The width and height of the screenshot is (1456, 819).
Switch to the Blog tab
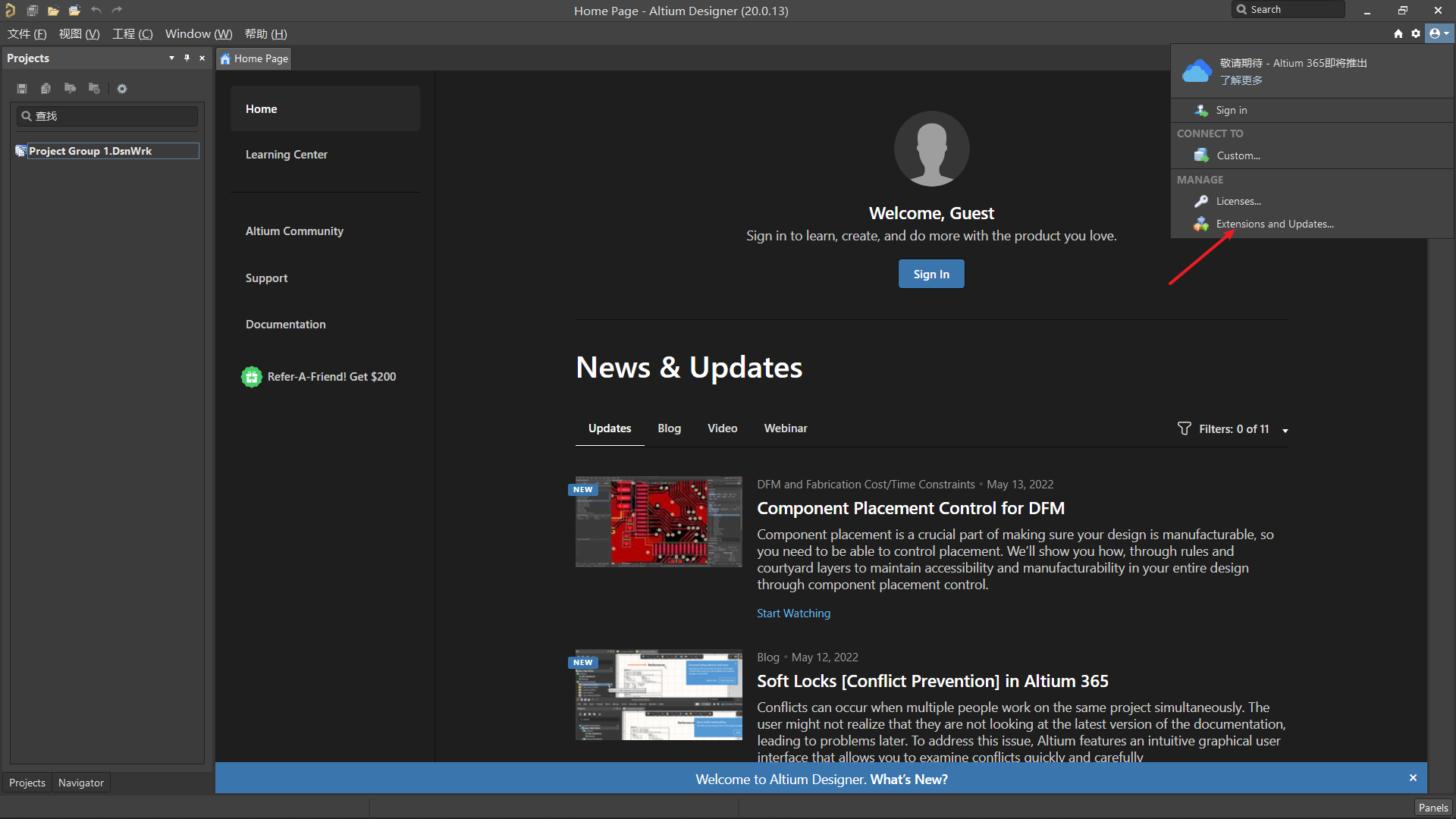coord(669,428)
